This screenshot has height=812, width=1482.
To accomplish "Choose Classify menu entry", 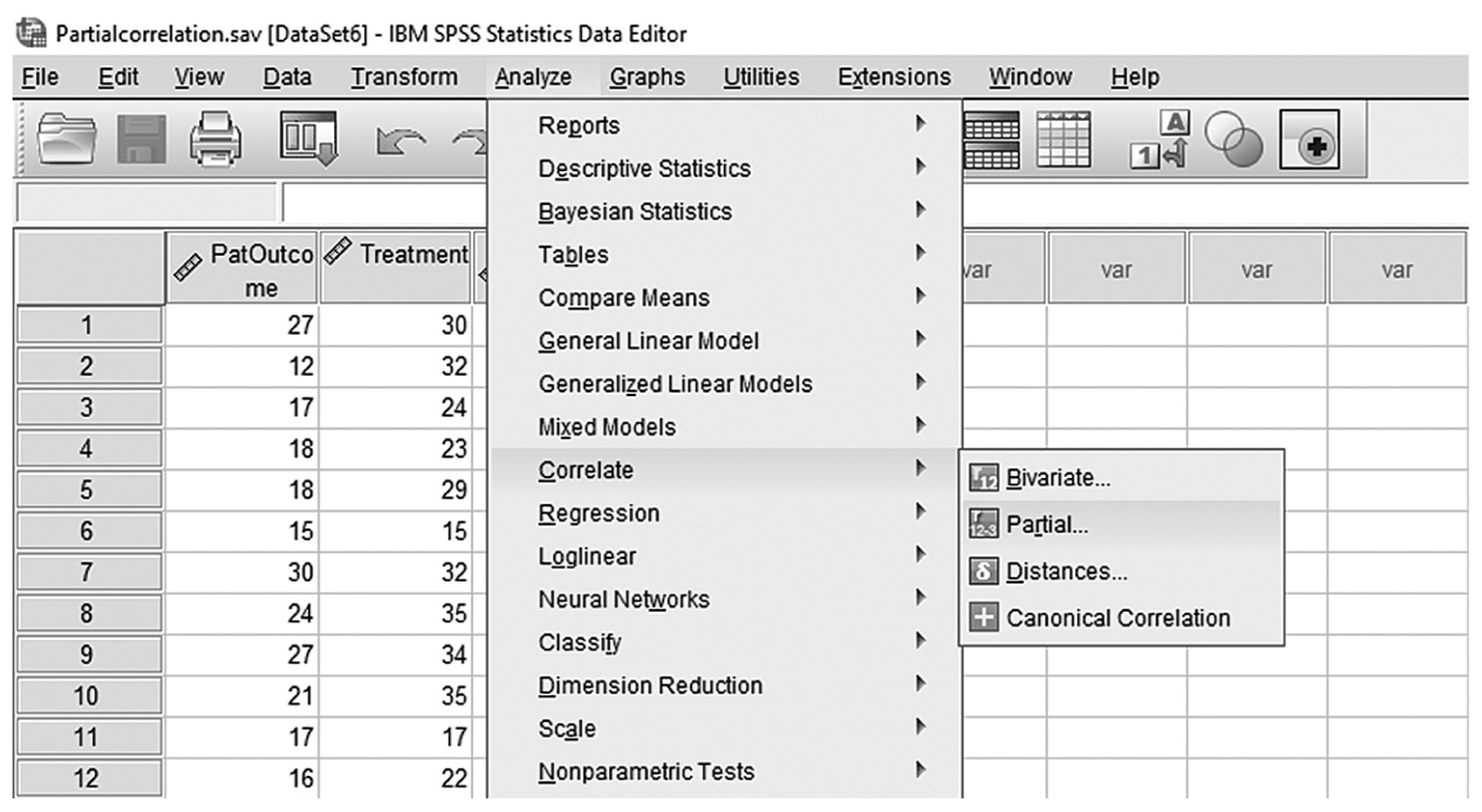I will pyautogui.click(x=725, y=643).
